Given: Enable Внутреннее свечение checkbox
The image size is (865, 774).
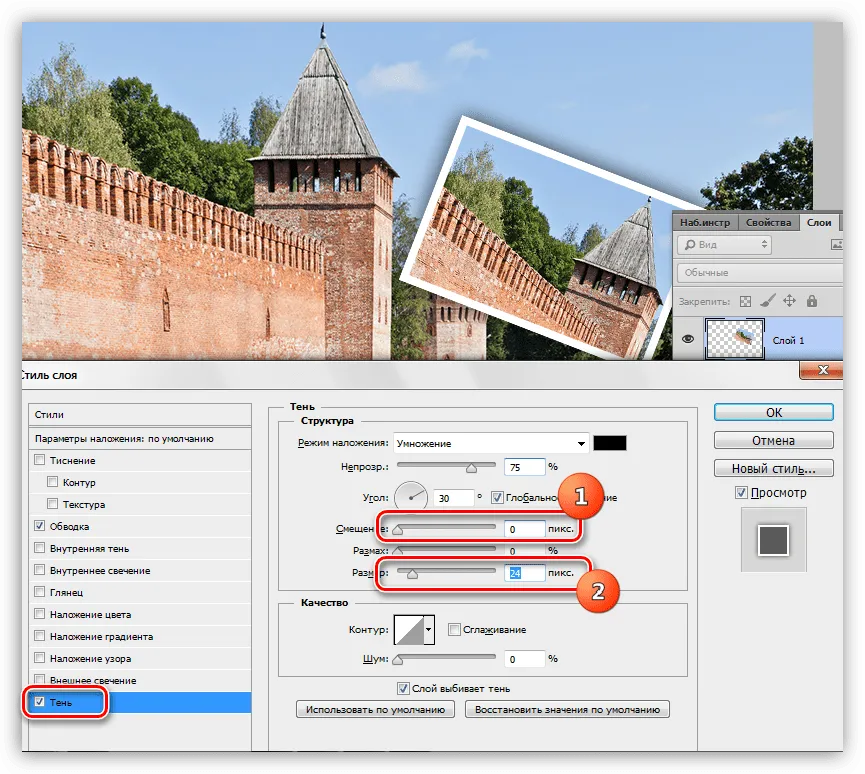Looking at the screenshot, I should click(x=40, y=569).
